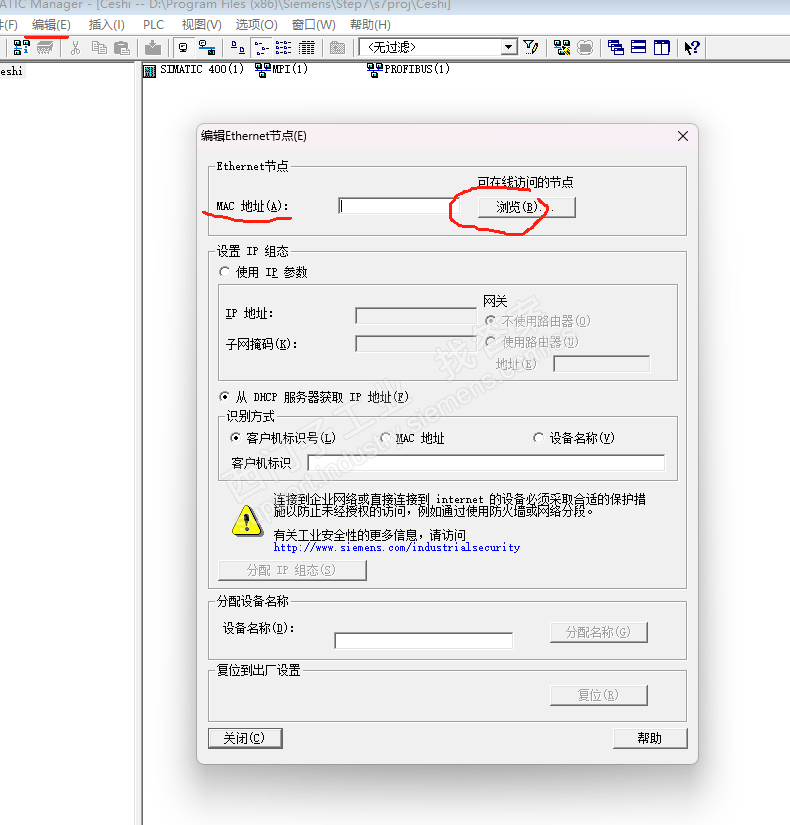Viewport: 790px width, 825px height.
Task: Click the Tile Horizontally windows icon
Action: tap(638, 47)
